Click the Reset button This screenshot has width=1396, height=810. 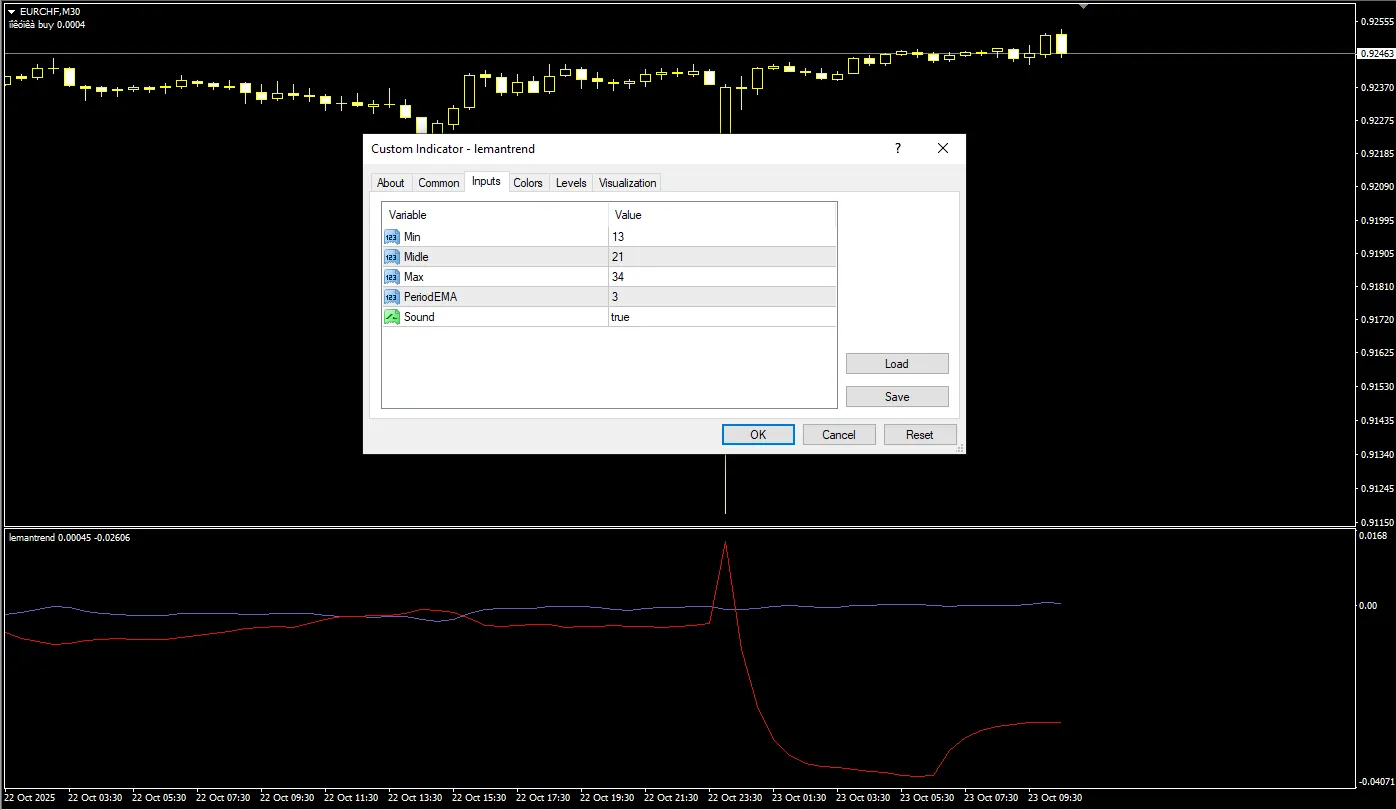point(920,434)
